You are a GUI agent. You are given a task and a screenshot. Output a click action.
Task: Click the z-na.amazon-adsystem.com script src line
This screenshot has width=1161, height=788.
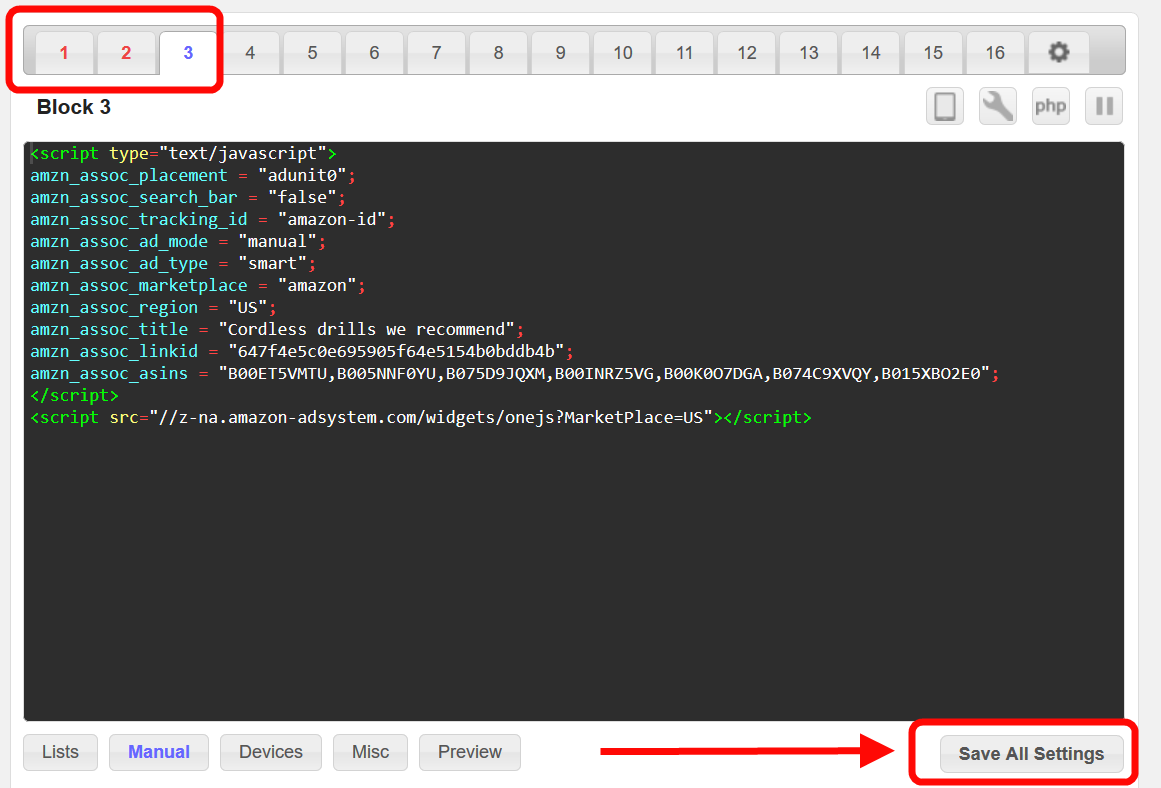[x=421, y=418]
